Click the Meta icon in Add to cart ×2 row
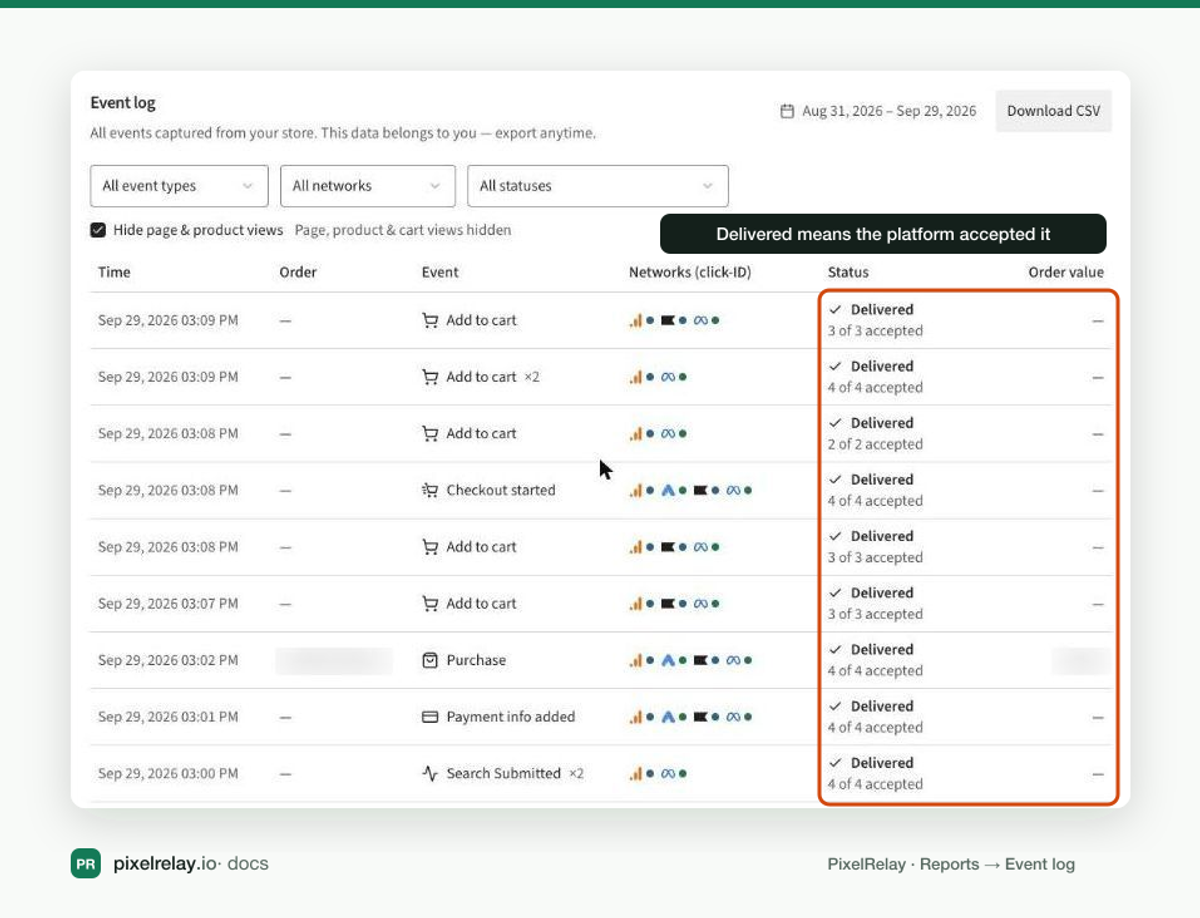1200x918 pixels. tap(669, 378)
